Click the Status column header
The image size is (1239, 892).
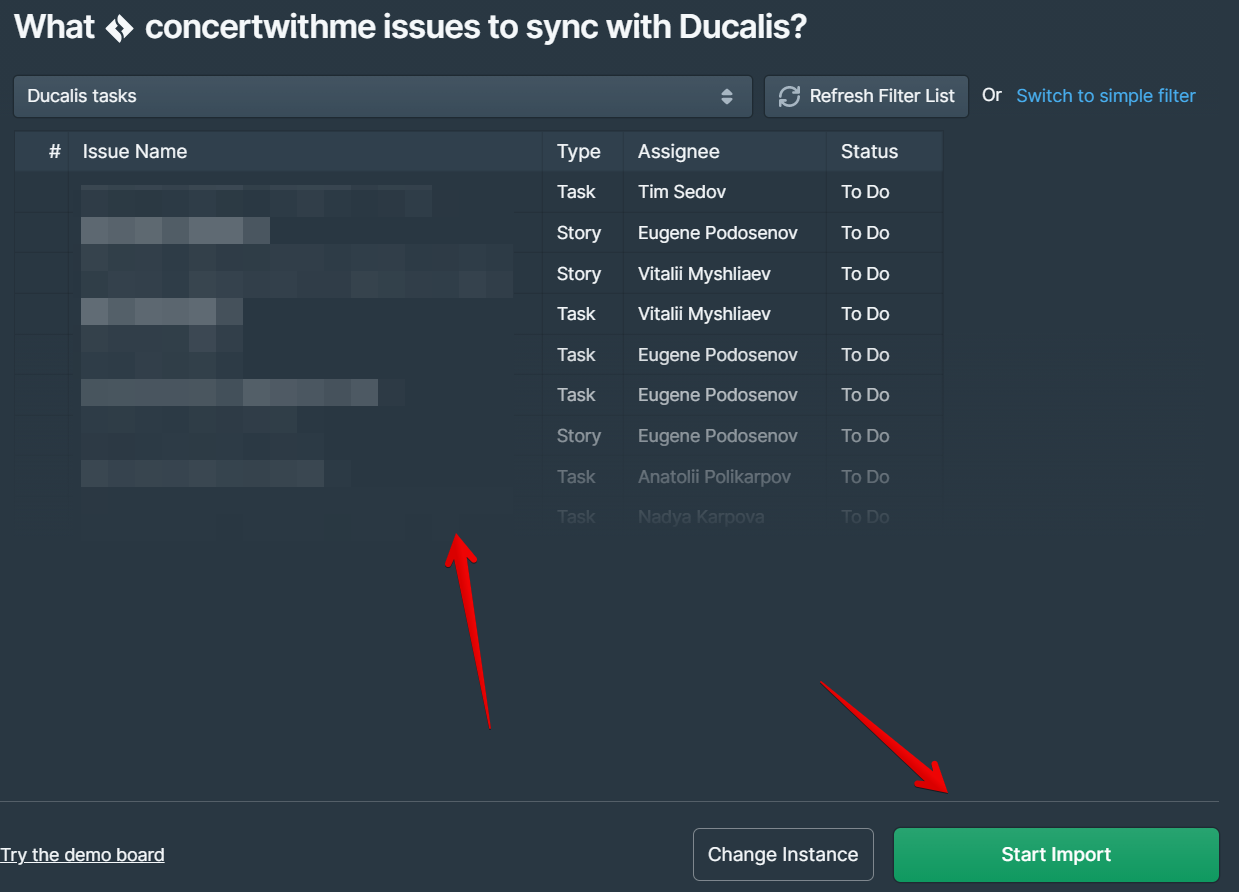pyautogui.click(x=869, y=152)
